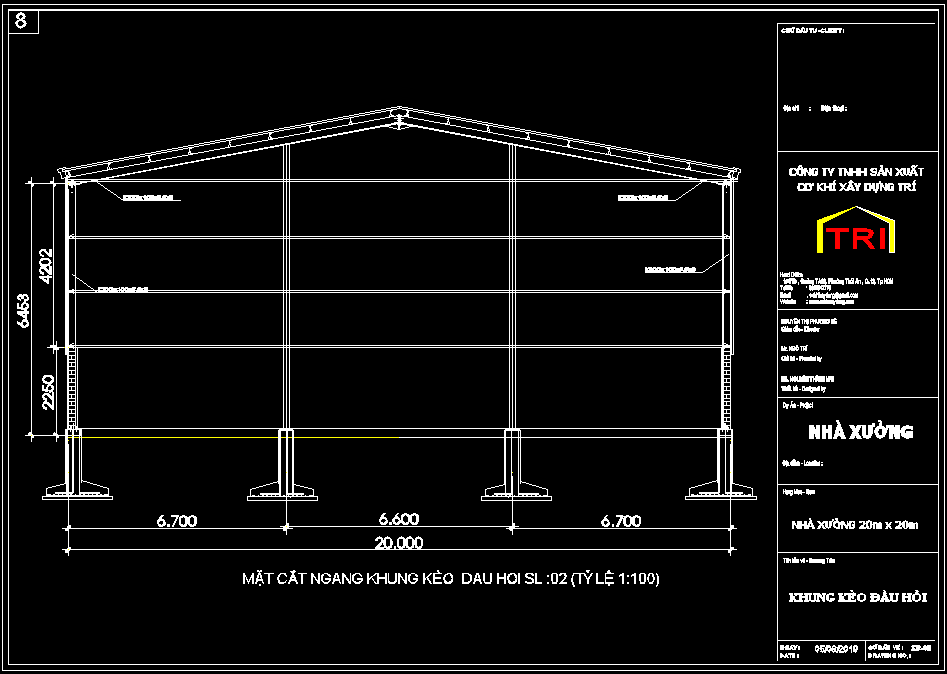The image size is (947, 674).
Task: Select the left span dimension "6.700"
Action: [x=177, y=520]
